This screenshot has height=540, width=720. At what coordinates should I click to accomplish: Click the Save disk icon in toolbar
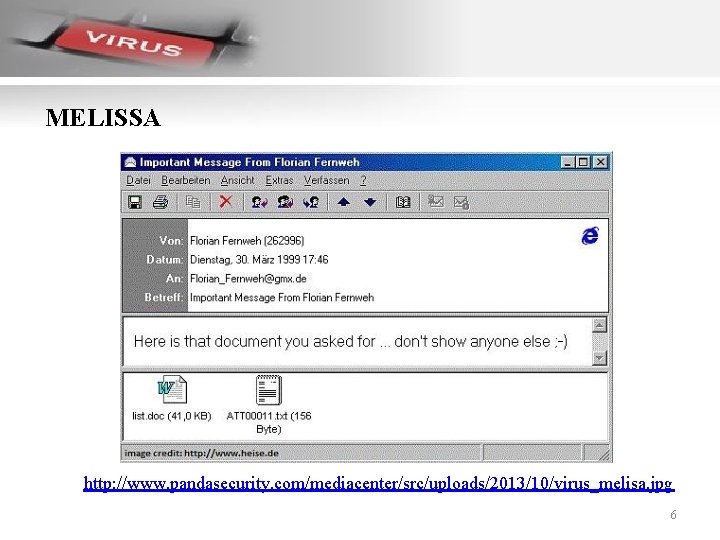coord(135,202)
